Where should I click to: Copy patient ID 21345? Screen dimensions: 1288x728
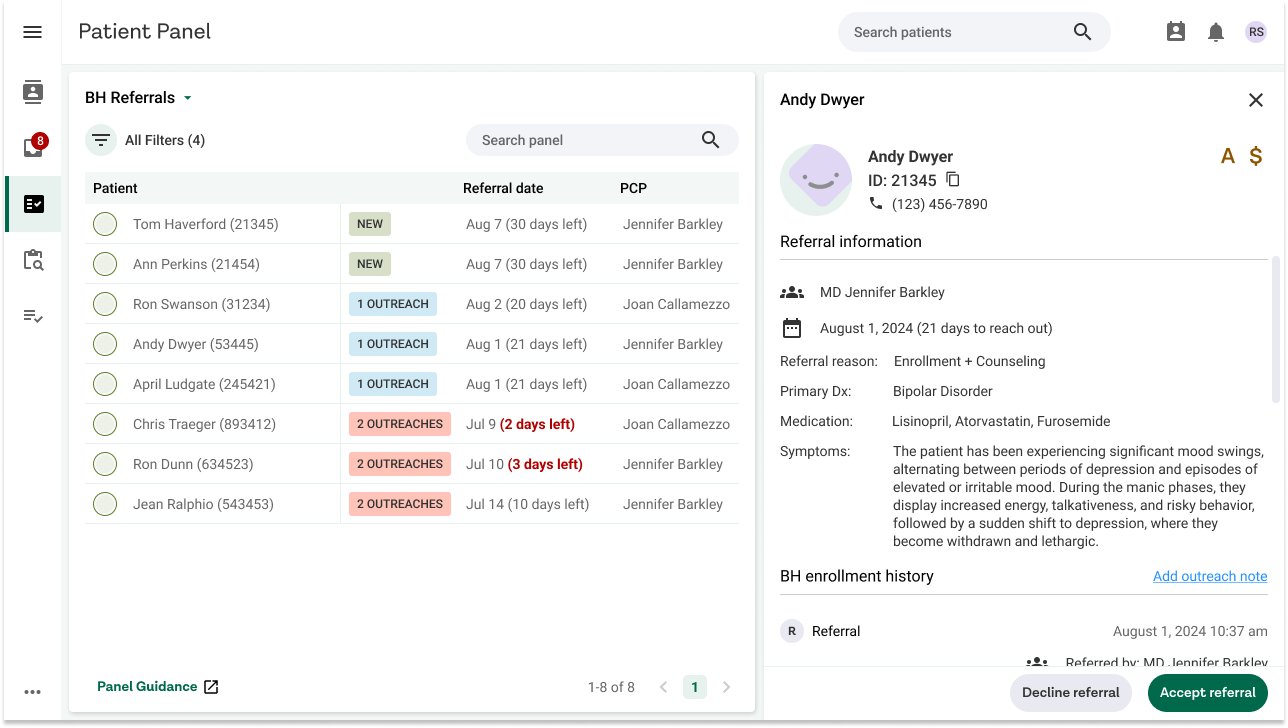[x=953, y=180]
